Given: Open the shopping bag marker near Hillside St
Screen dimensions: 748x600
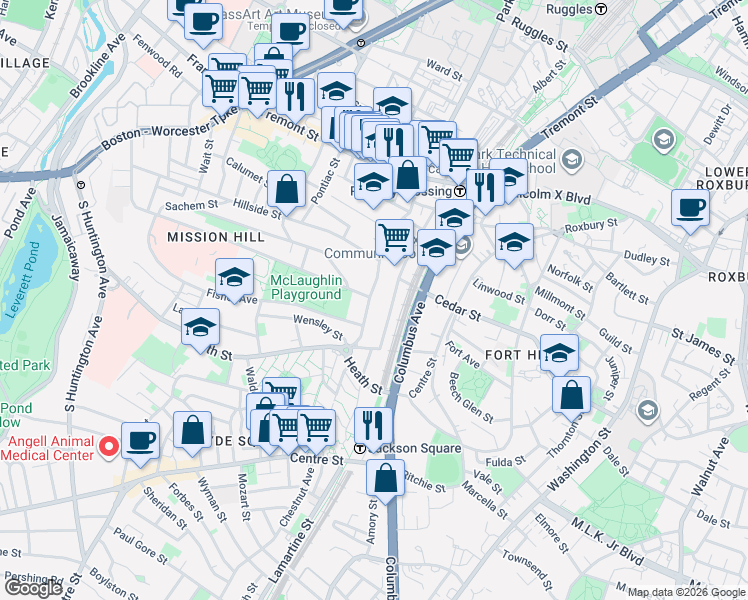Looking at the screenshot, I should 286,192.
